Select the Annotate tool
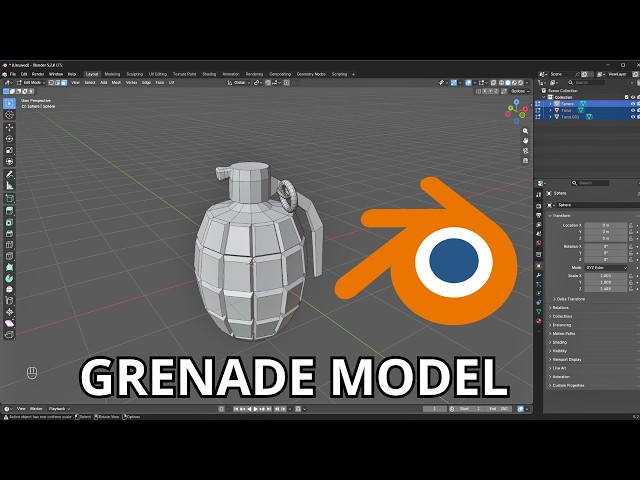This screenshot has height=480, width=640. [9, 174]
